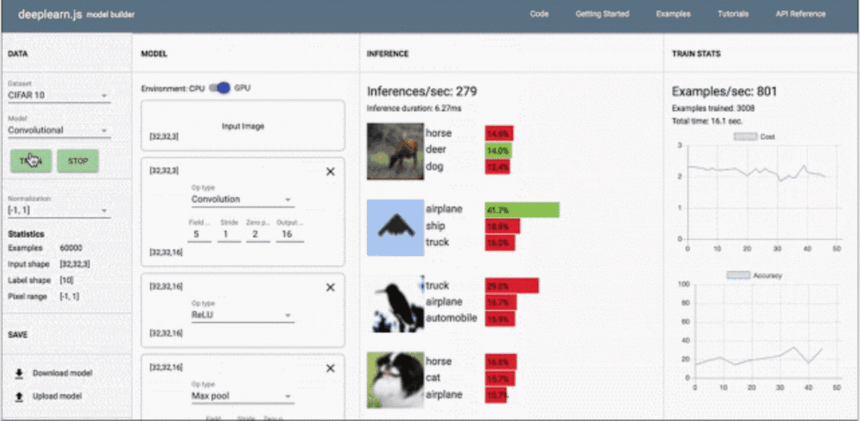The width and height of the screenshot is (860, 421).
Task: Toggle the CPU/GPU environment switch
Action: click(219, 88)
